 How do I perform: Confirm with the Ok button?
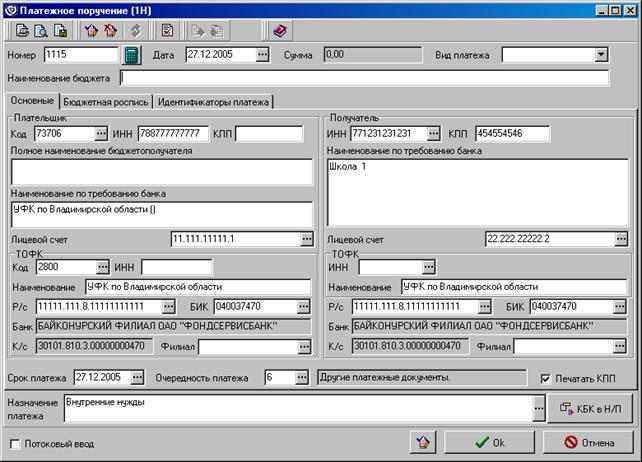[489, 442]
